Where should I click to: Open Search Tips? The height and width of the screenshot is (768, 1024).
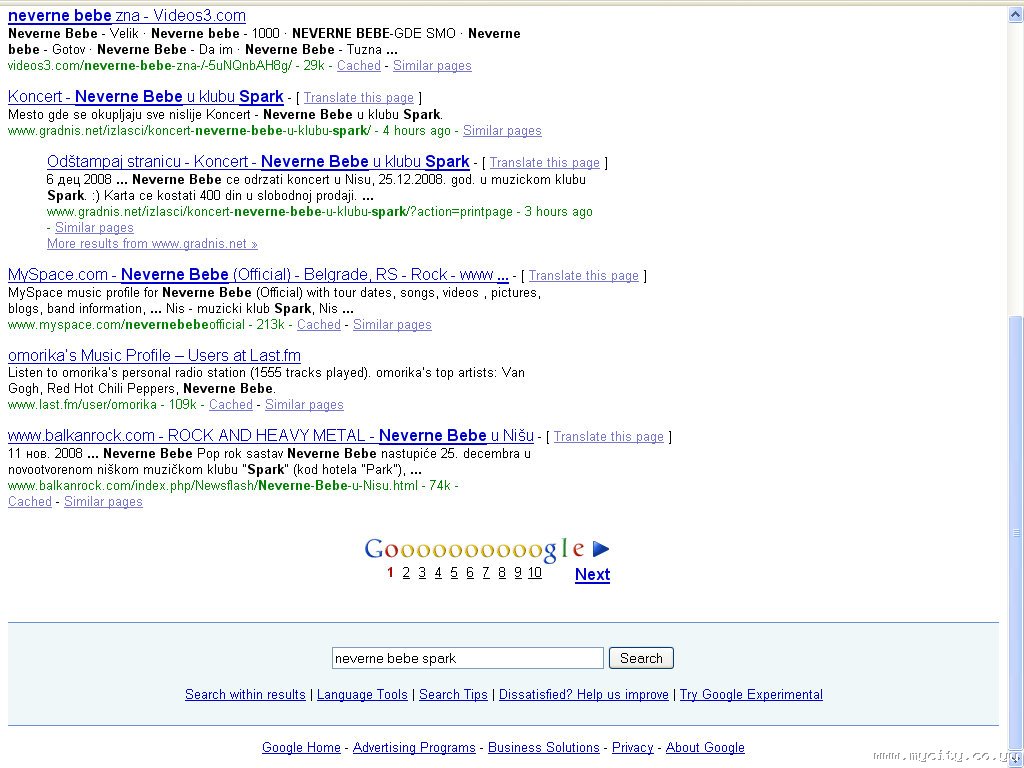point(453,694)
